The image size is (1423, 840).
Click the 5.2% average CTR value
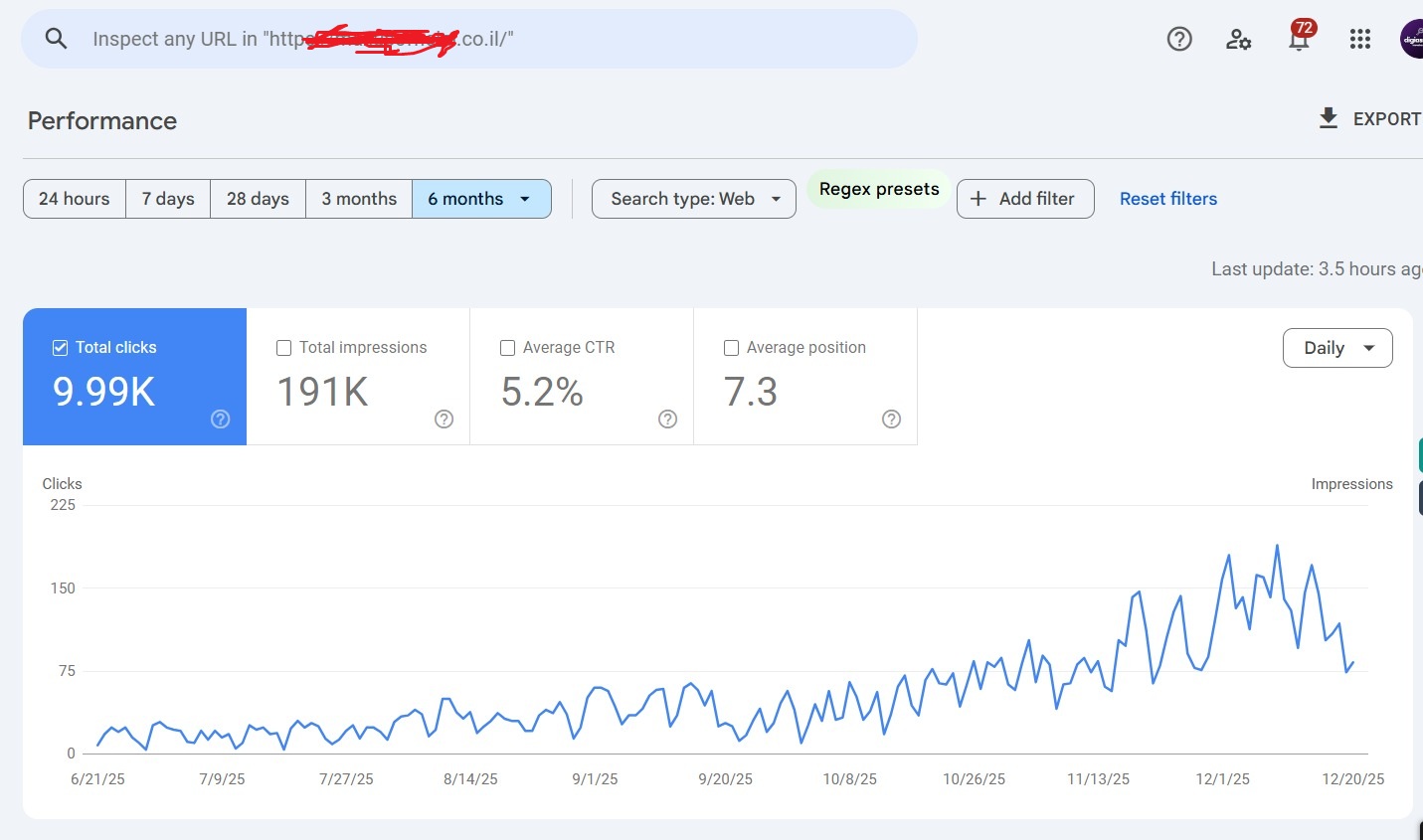542,392
